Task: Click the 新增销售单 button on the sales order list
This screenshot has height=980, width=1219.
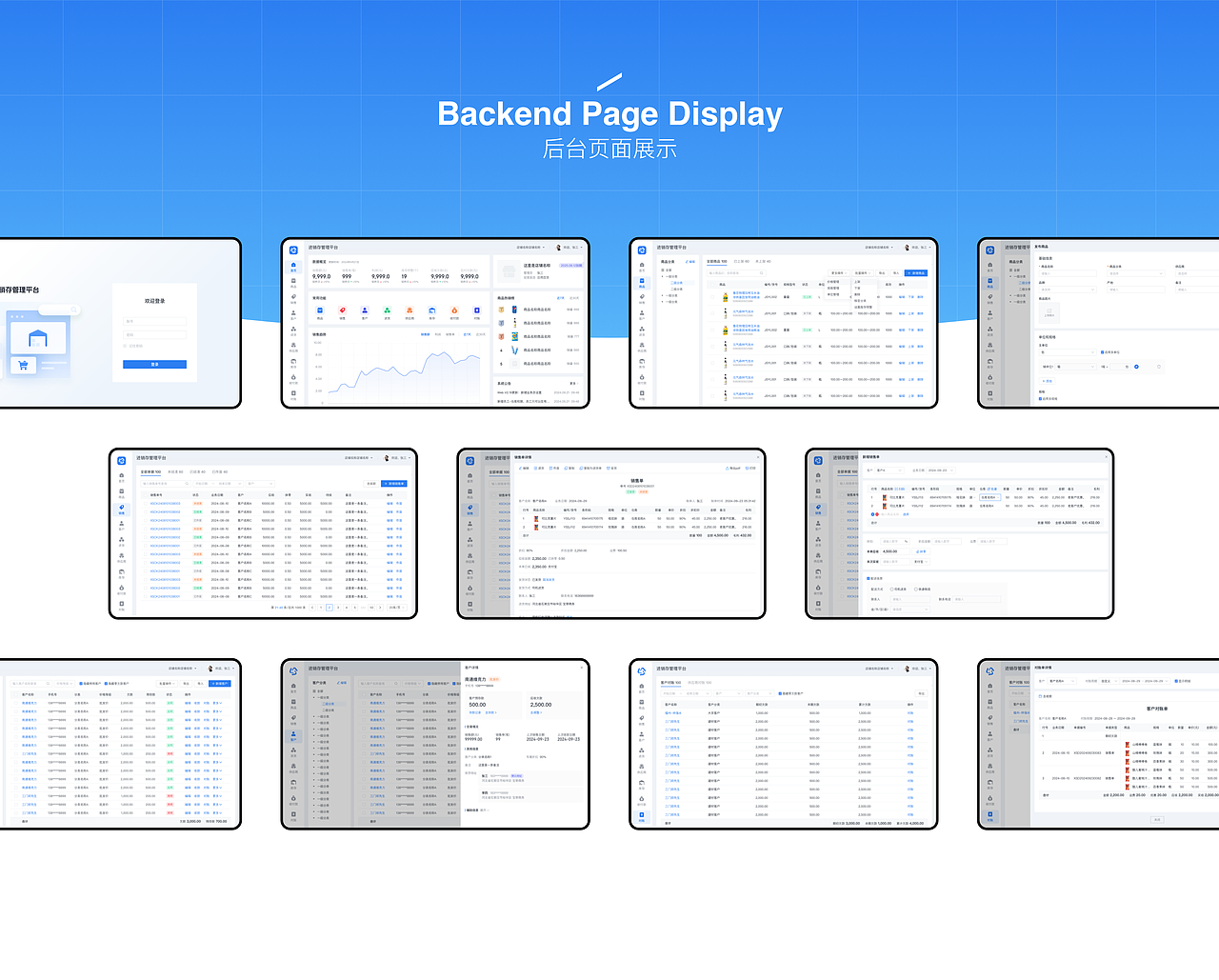Action: tap(394, 484)
